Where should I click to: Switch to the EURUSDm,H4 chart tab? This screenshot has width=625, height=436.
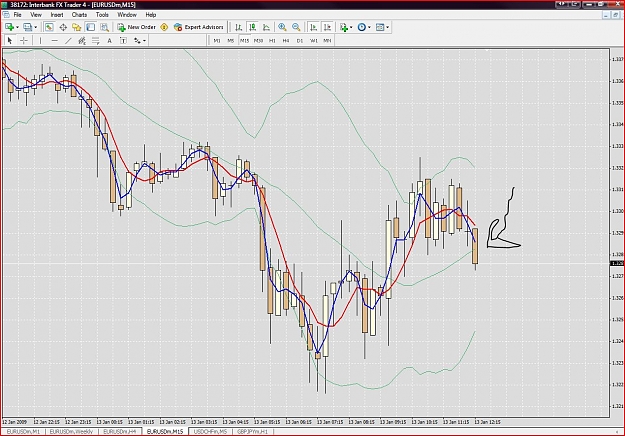[x=120, y=432]
